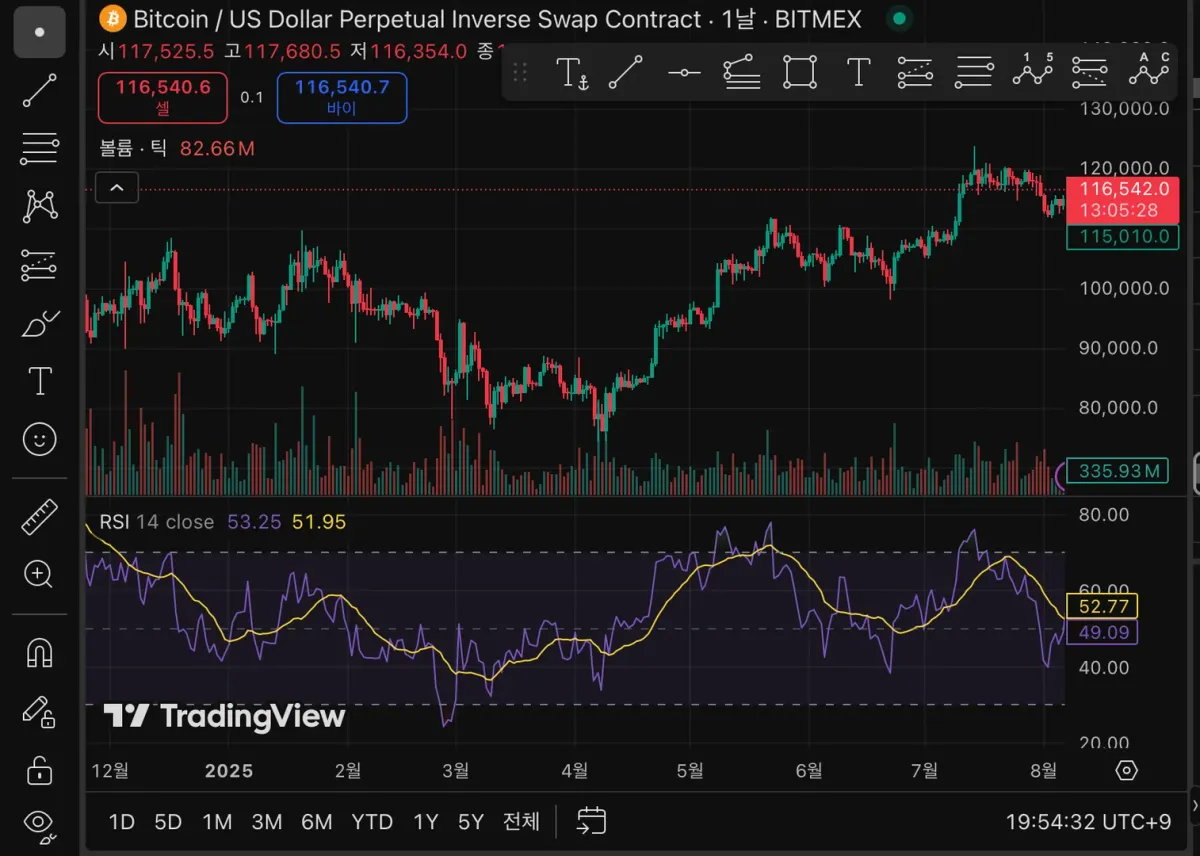Open the emoji icons tool
Viewport: 1200px width, 856px height.
point(40,439)
